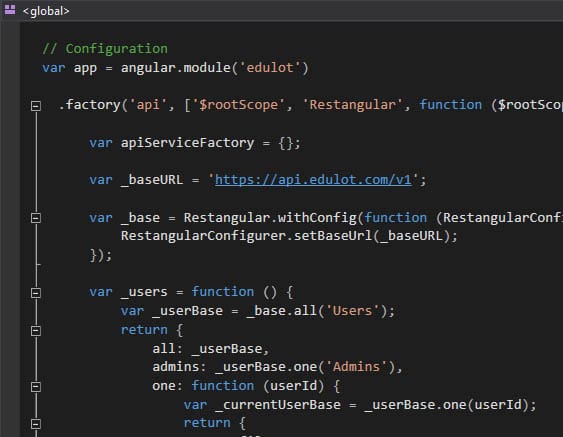
Task: Collapse the one: function (userId) block
Action: coord(36,386)
